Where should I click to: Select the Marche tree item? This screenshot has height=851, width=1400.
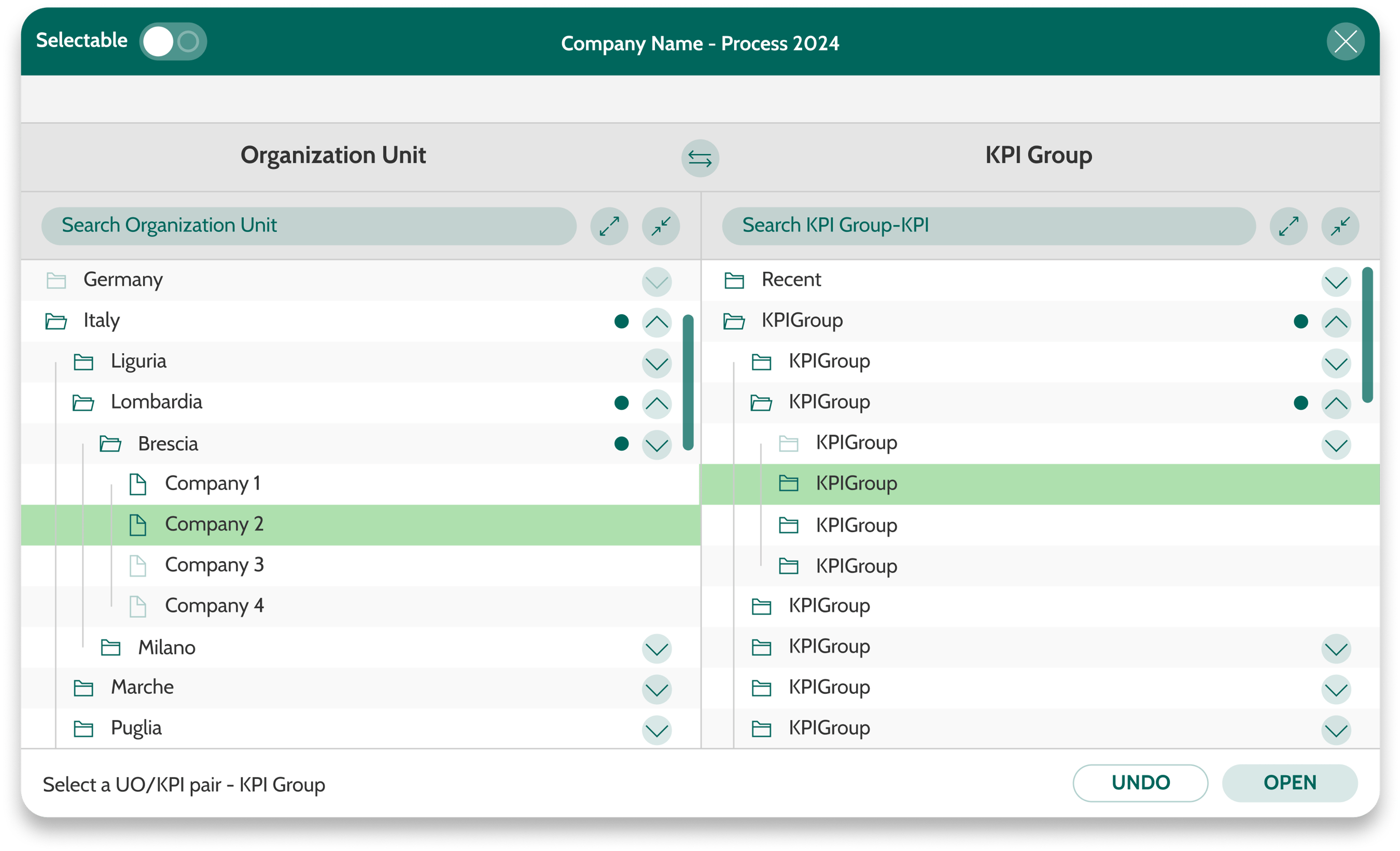[x=142, y=688]
